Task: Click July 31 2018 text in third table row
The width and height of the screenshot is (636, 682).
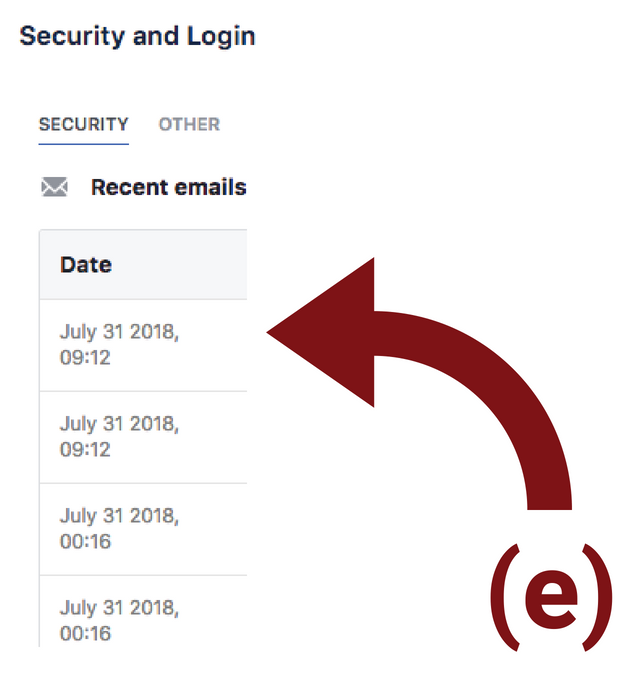Action: click(119, 516)
